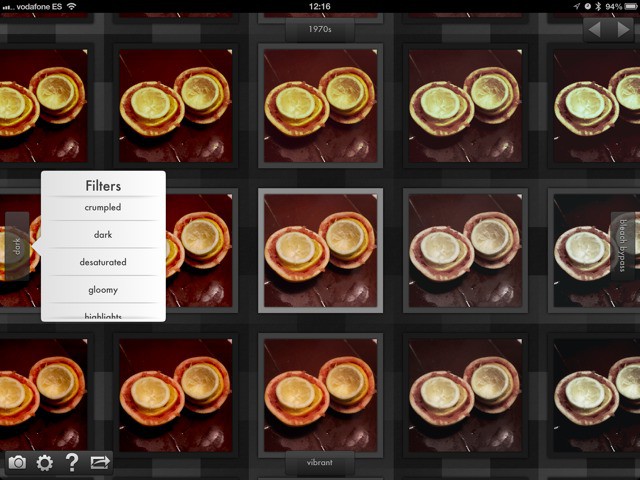Select the highlighted center photo thumbnail
640x480 pixels.
[x=320, y=247]
